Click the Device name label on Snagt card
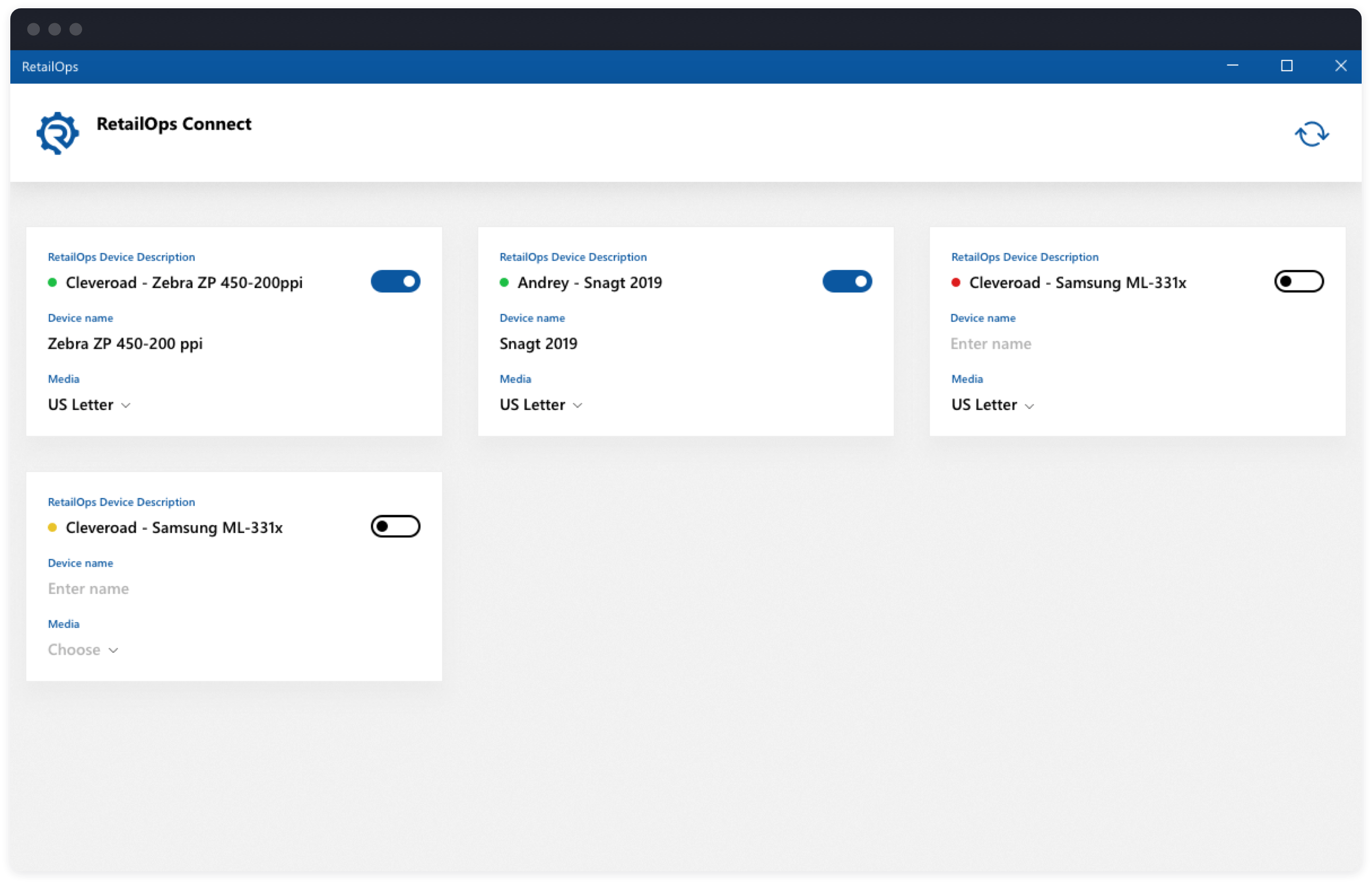 point(533,318)
